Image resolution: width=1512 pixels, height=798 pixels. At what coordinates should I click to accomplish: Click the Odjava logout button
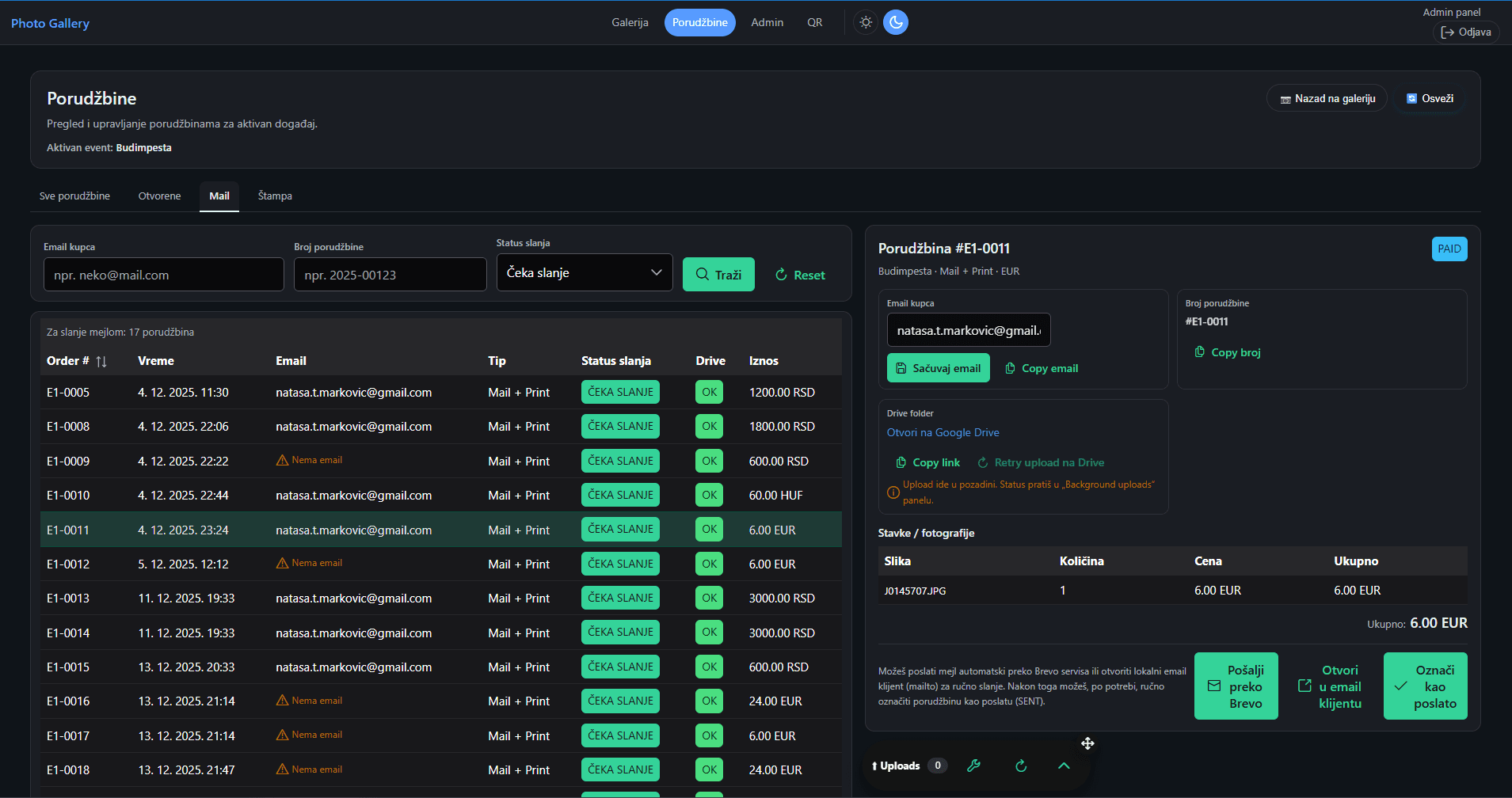pos(1465,32)
